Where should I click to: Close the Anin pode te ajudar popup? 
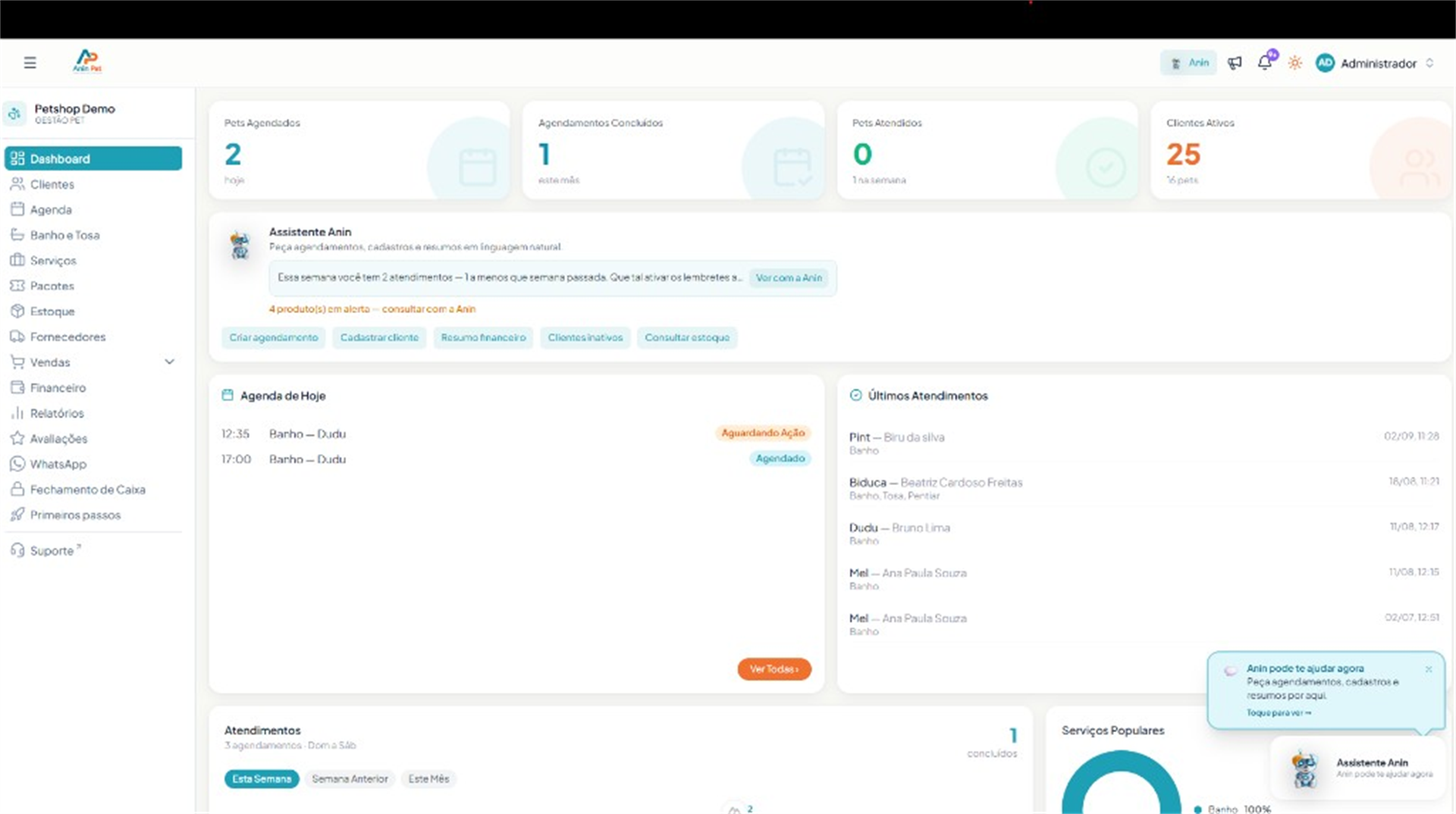tap(1429, 669)
